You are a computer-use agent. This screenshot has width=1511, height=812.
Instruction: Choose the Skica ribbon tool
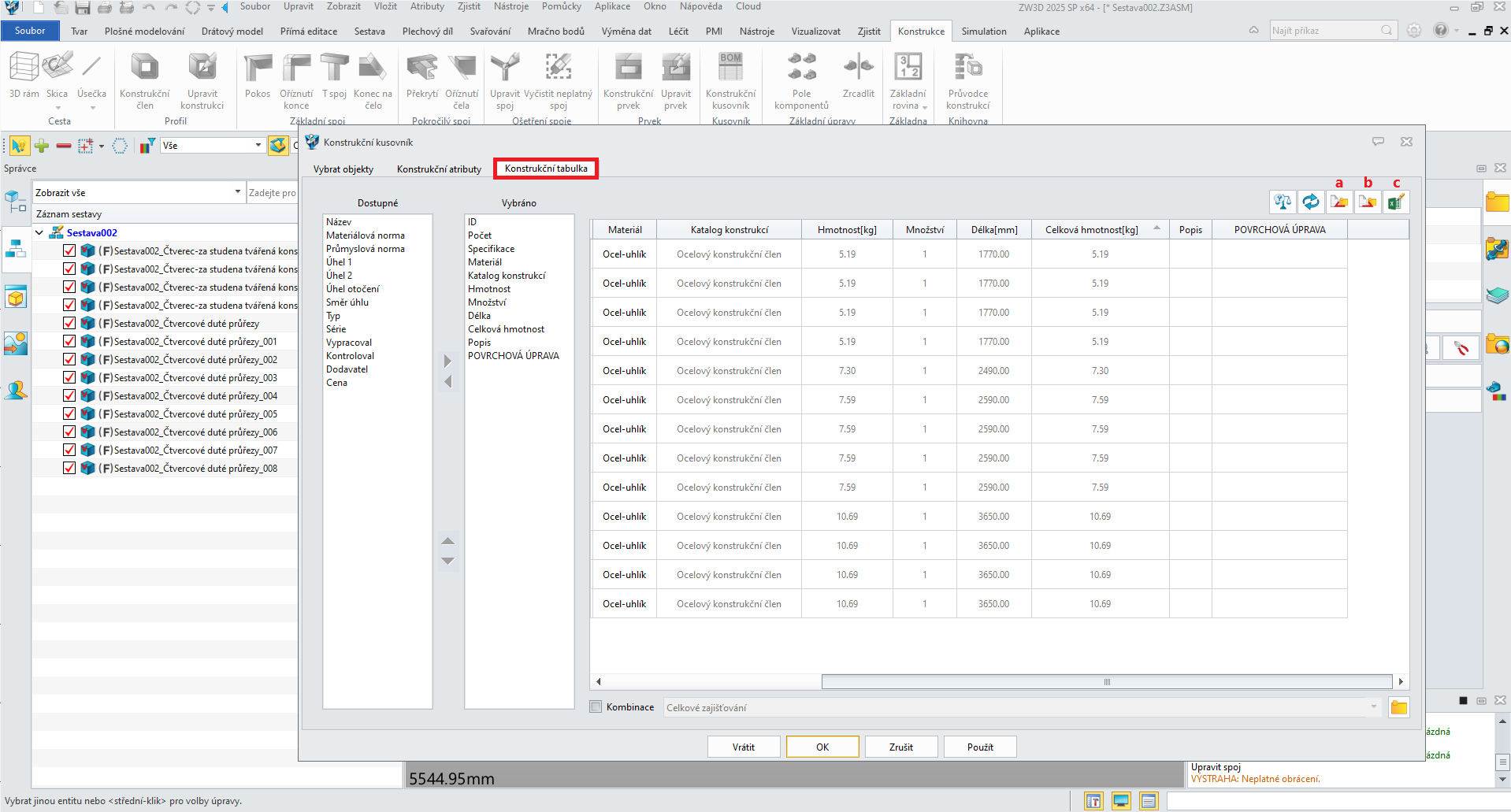click(57, 76)
